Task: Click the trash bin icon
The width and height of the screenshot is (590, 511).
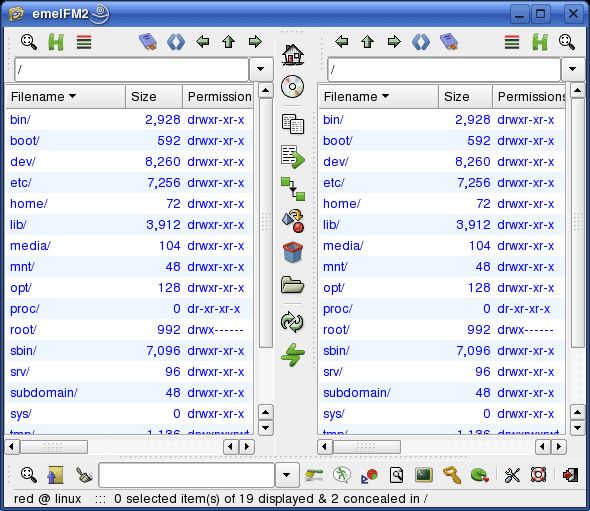Action: (293, 252)
